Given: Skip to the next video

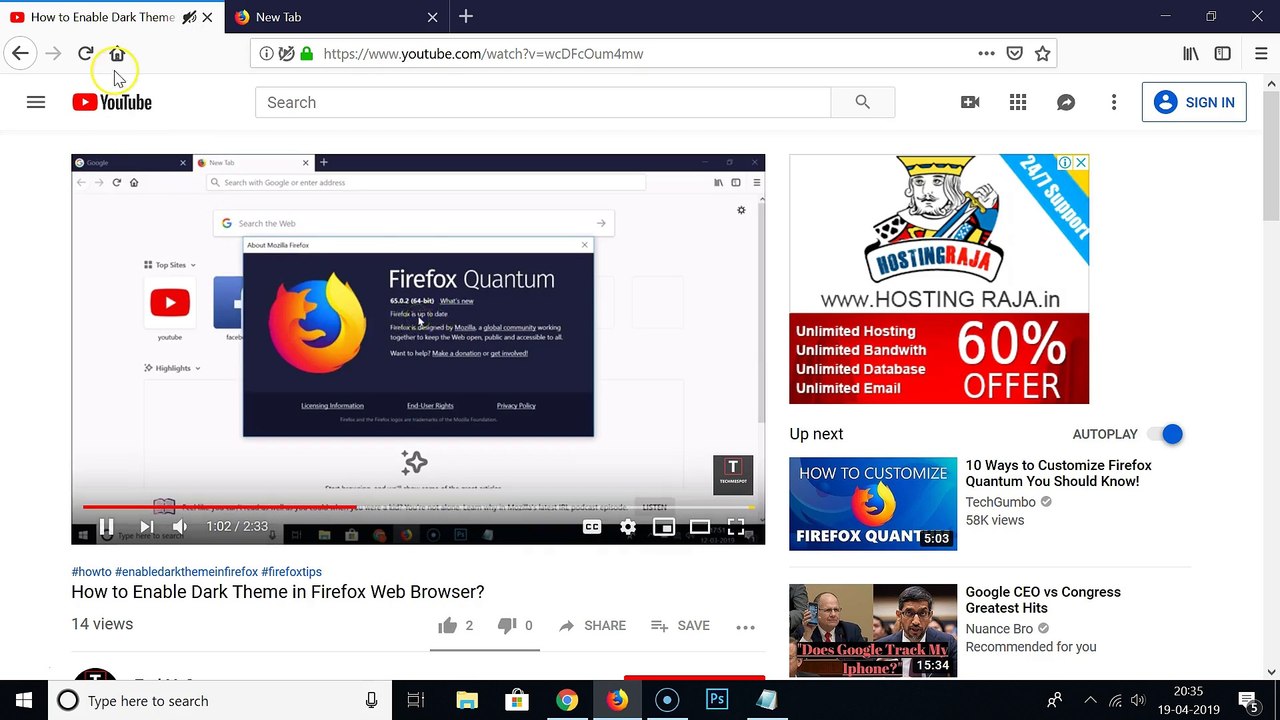Looking at the screenshot, I should [146, 527].
